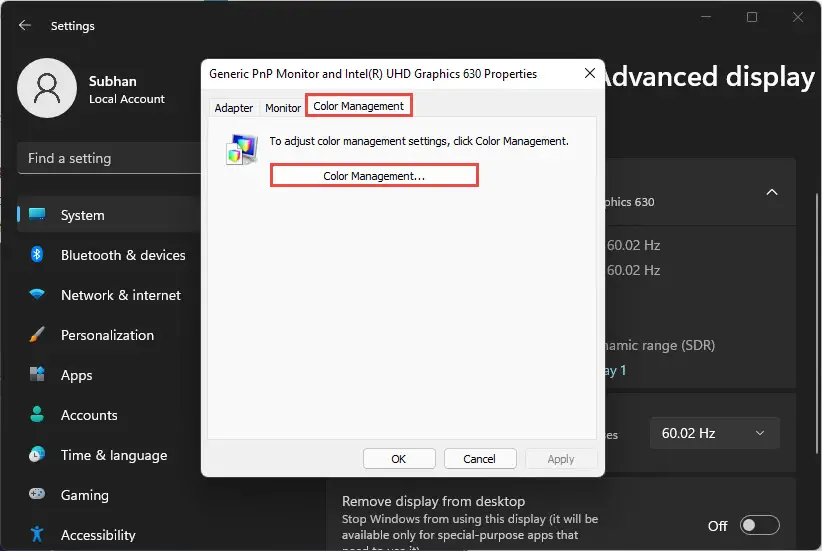Image resolution: width=822 pixels, height=551 pixels.
Task: Close the Settings window
Action: click(798, 17)
